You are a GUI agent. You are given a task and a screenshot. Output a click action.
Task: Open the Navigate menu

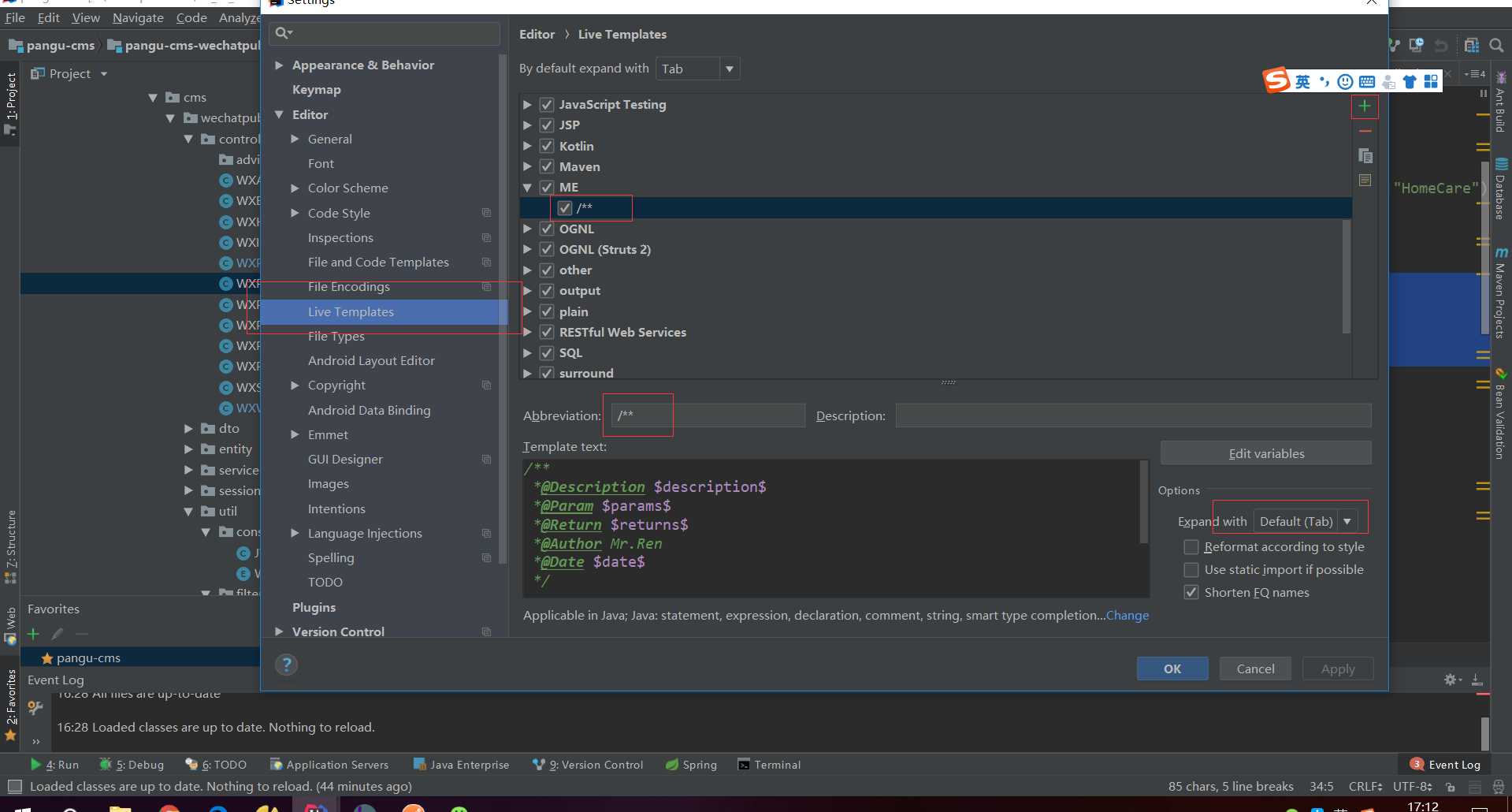click(138, 17)
